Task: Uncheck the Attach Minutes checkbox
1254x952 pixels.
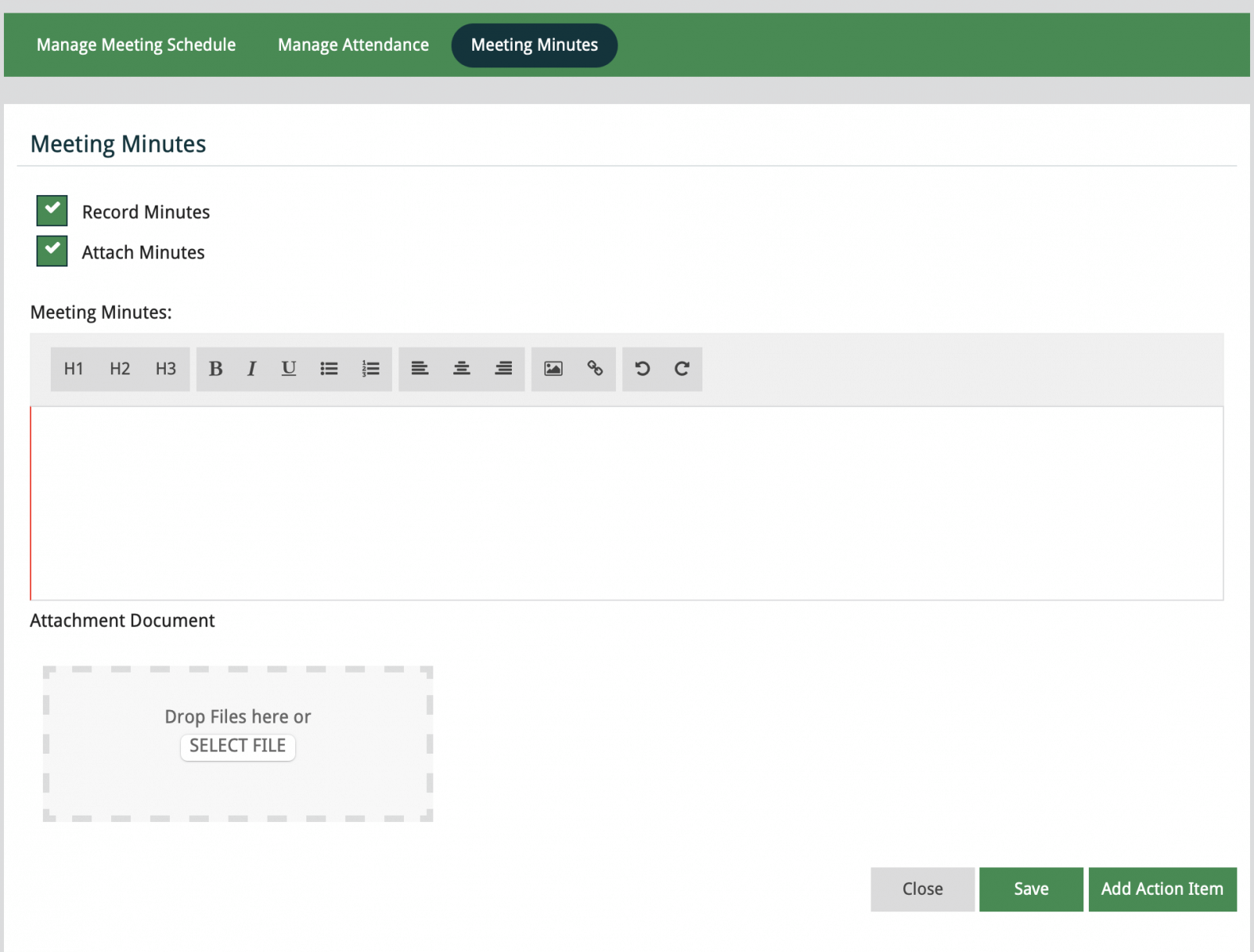Action: click(x=52, y=251)
